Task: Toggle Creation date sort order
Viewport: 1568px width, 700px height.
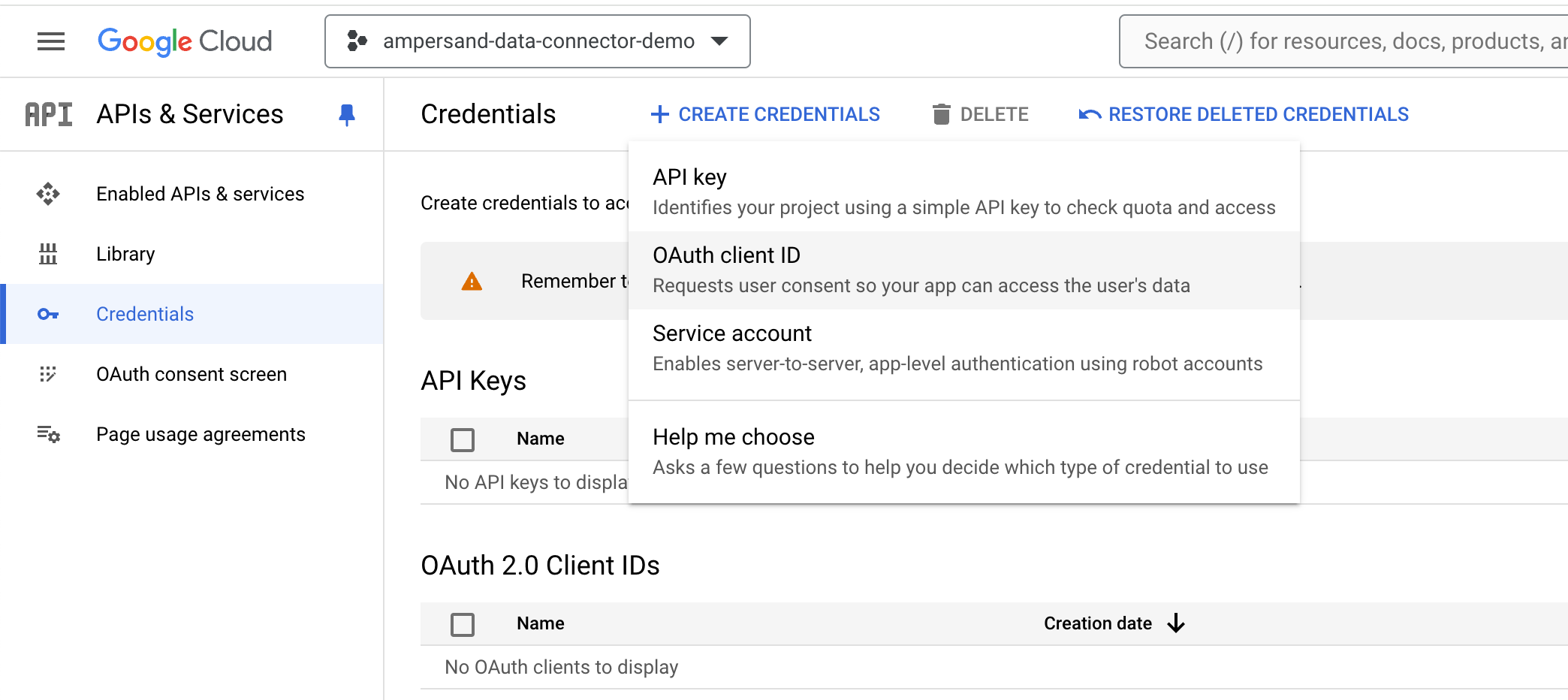Action: click(1176, 623)
